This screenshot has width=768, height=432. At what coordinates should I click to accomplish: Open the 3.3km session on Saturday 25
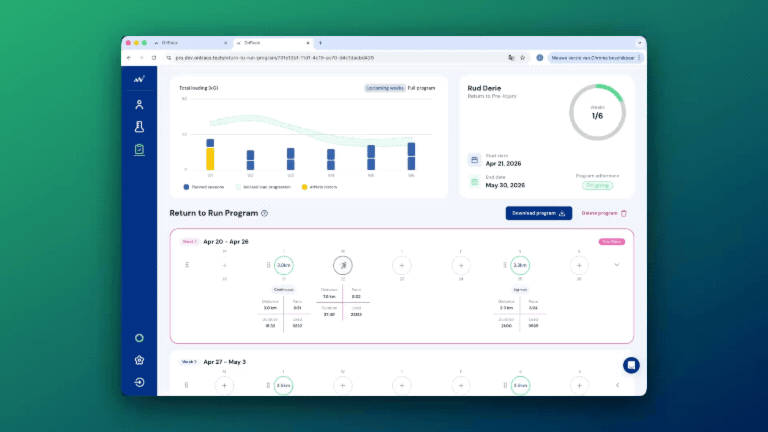(x=520, y=265)
